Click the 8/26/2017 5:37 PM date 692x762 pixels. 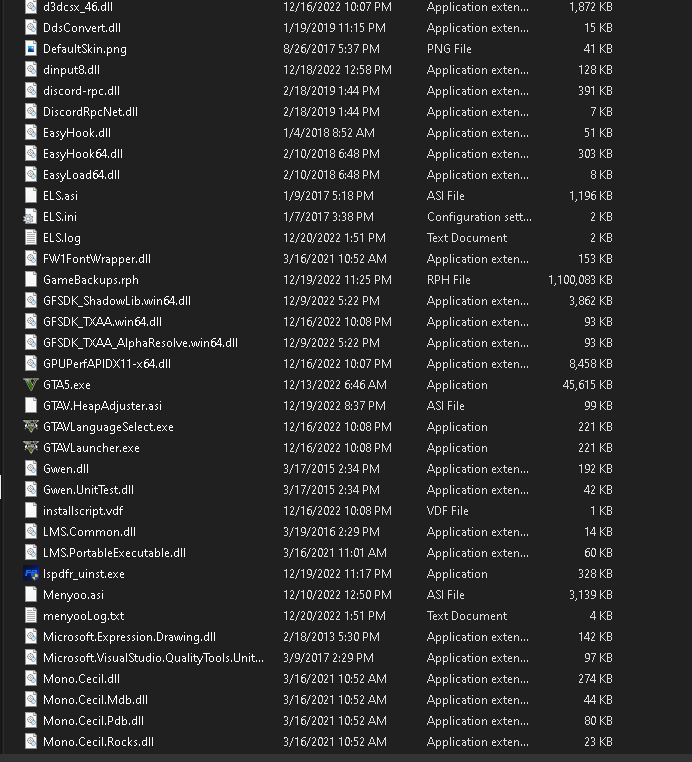click(331, 49)
